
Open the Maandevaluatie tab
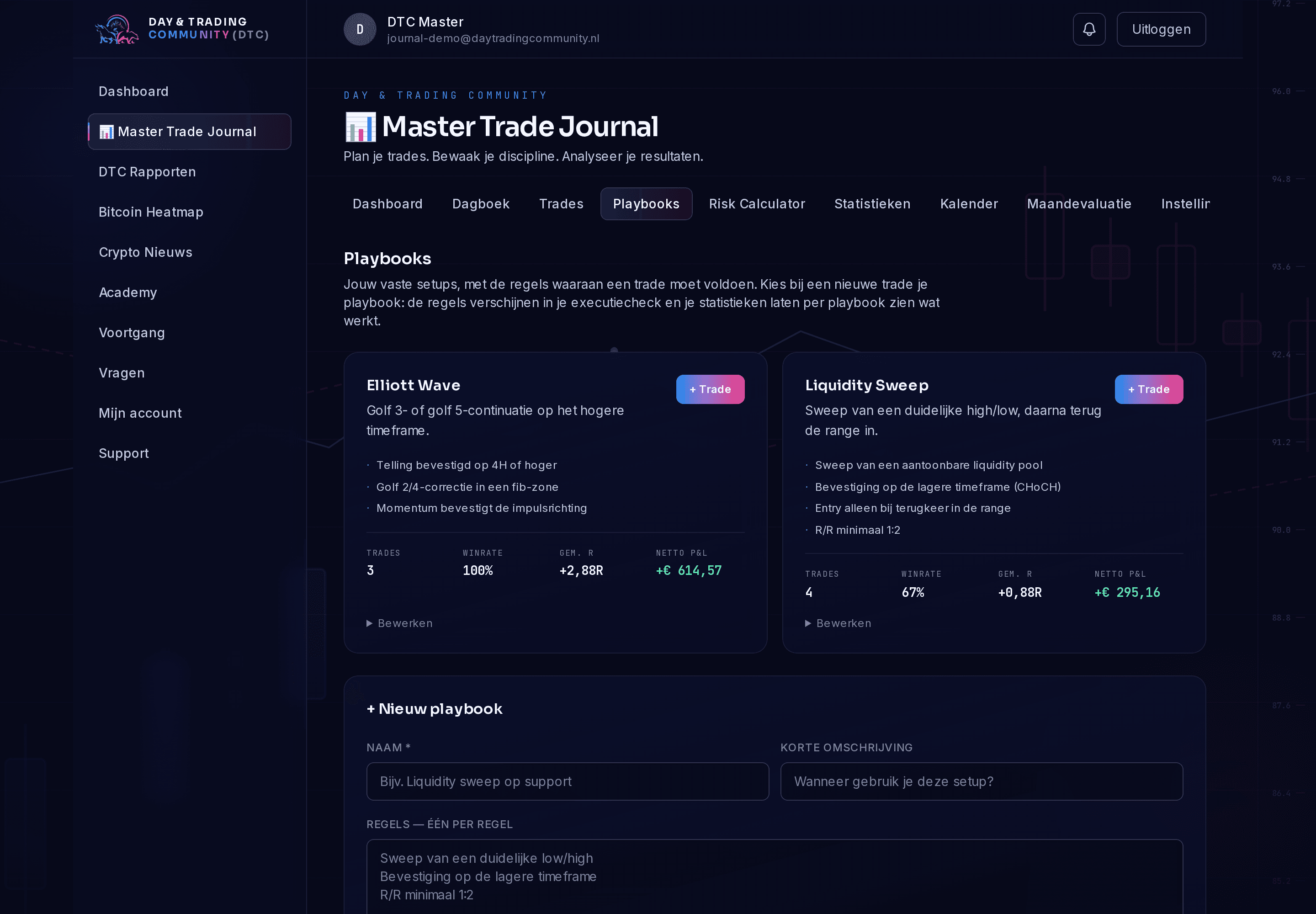point(1079,204)
